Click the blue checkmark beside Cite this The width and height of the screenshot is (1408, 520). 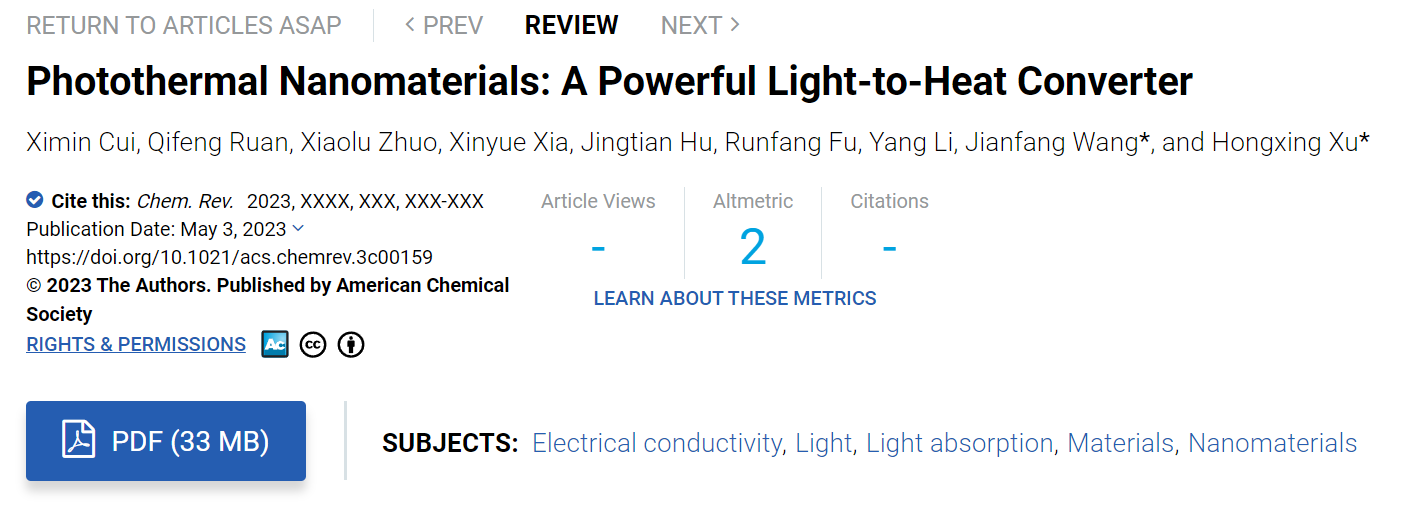point(35,200)
